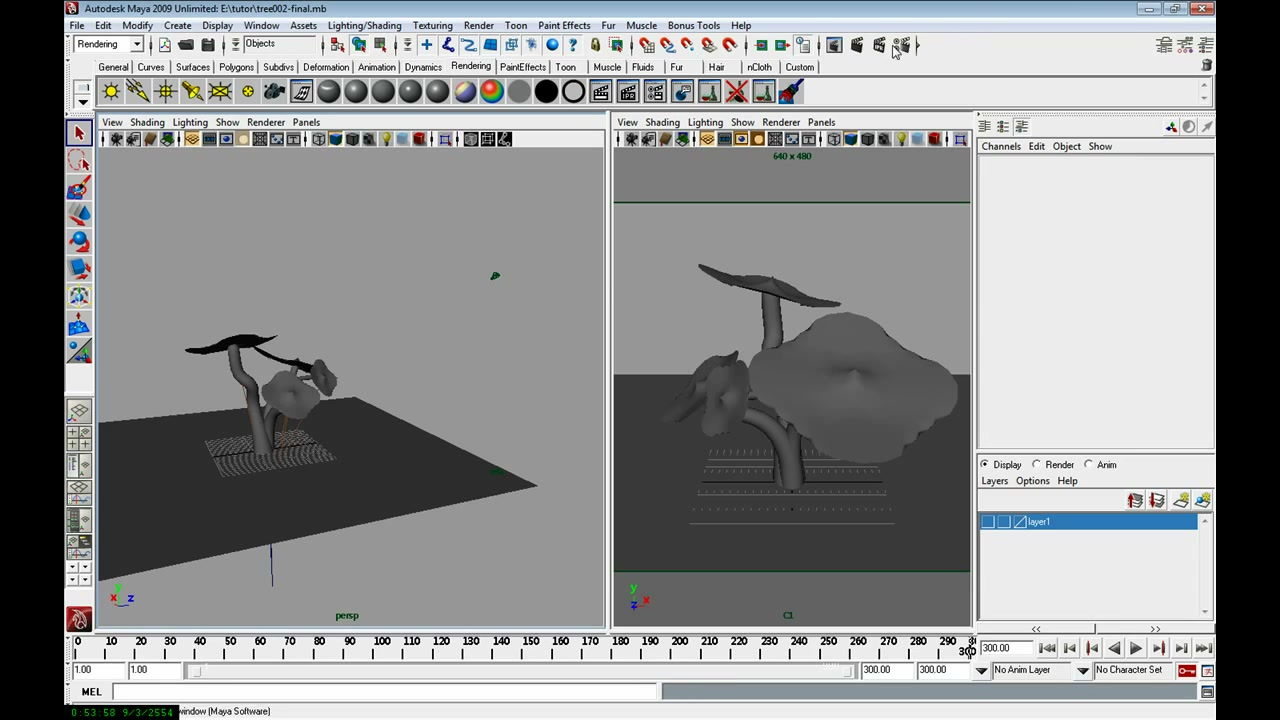Viewport: 1280px width, 720px height.
Task: Create a directional light from shelf
Action: [138, 92]
